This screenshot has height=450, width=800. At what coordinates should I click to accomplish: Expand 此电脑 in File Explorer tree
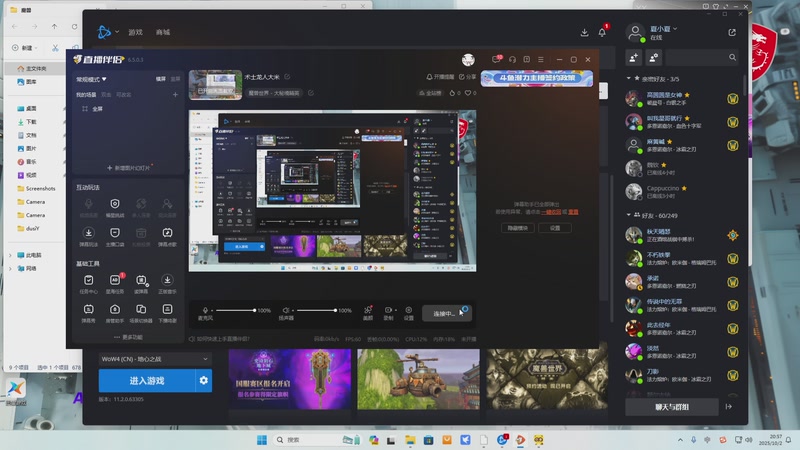pyautogui.click(x=10, y=255)
